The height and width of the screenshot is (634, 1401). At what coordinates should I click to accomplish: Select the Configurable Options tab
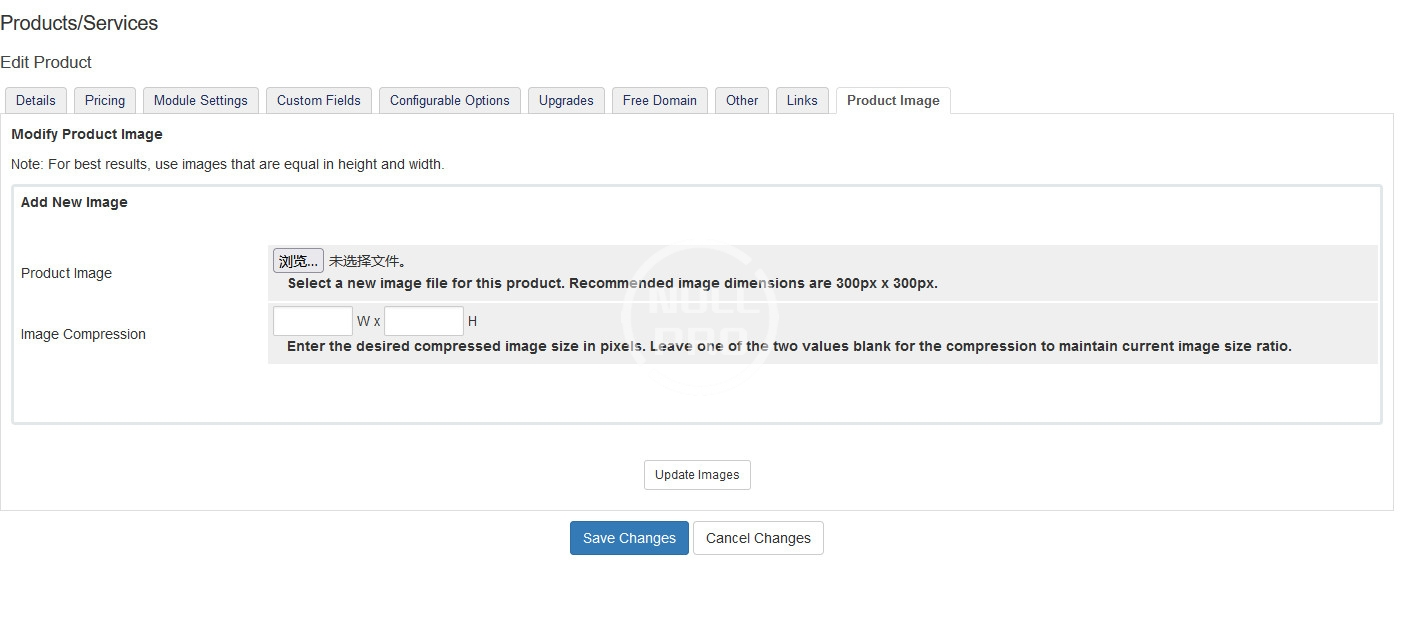click(x=450, y=100)
